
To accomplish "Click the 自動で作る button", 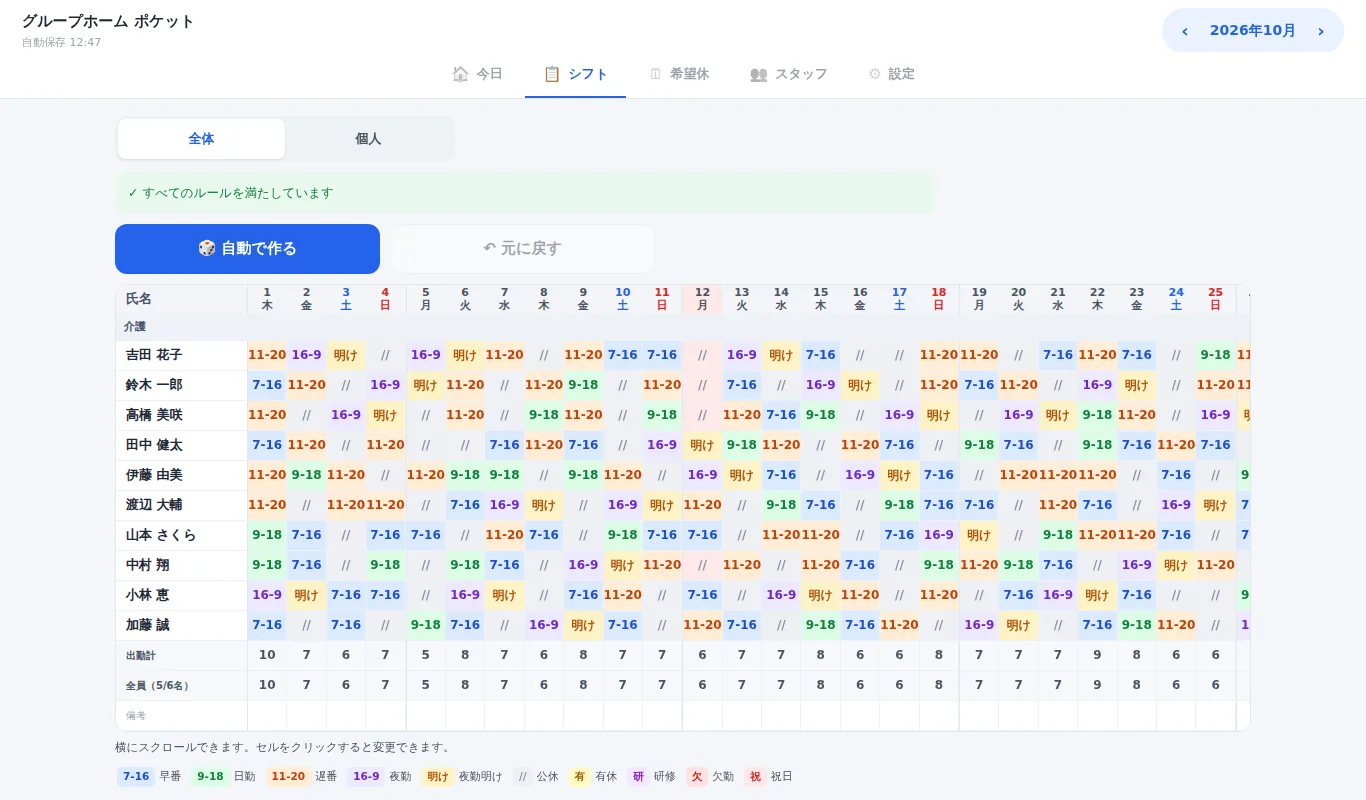I will point(247,249).
